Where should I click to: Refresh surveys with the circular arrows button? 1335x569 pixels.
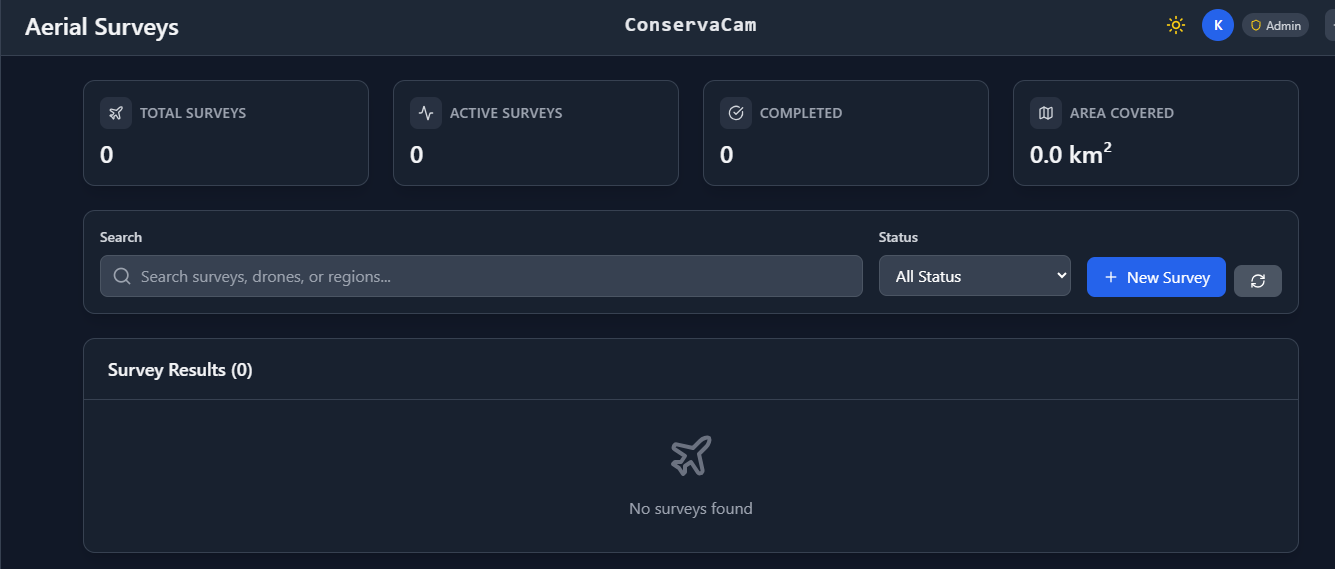[1258, 281]
